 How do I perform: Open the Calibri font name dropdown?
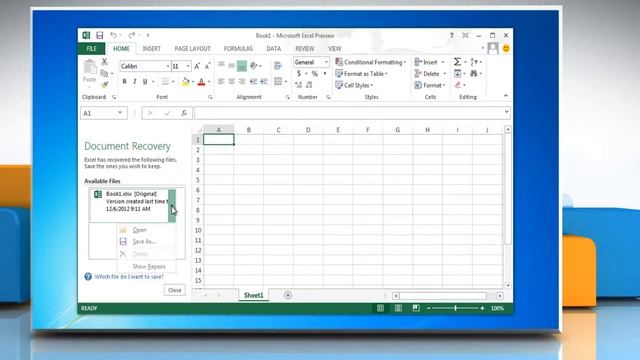168,66
